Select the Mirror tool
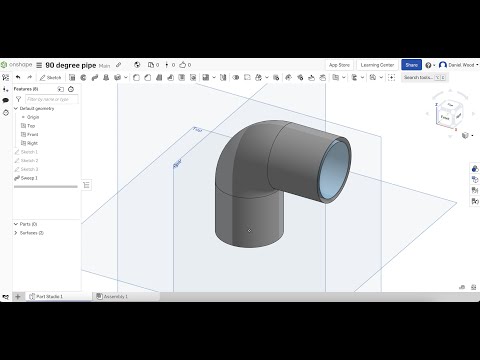 [223, 77]
